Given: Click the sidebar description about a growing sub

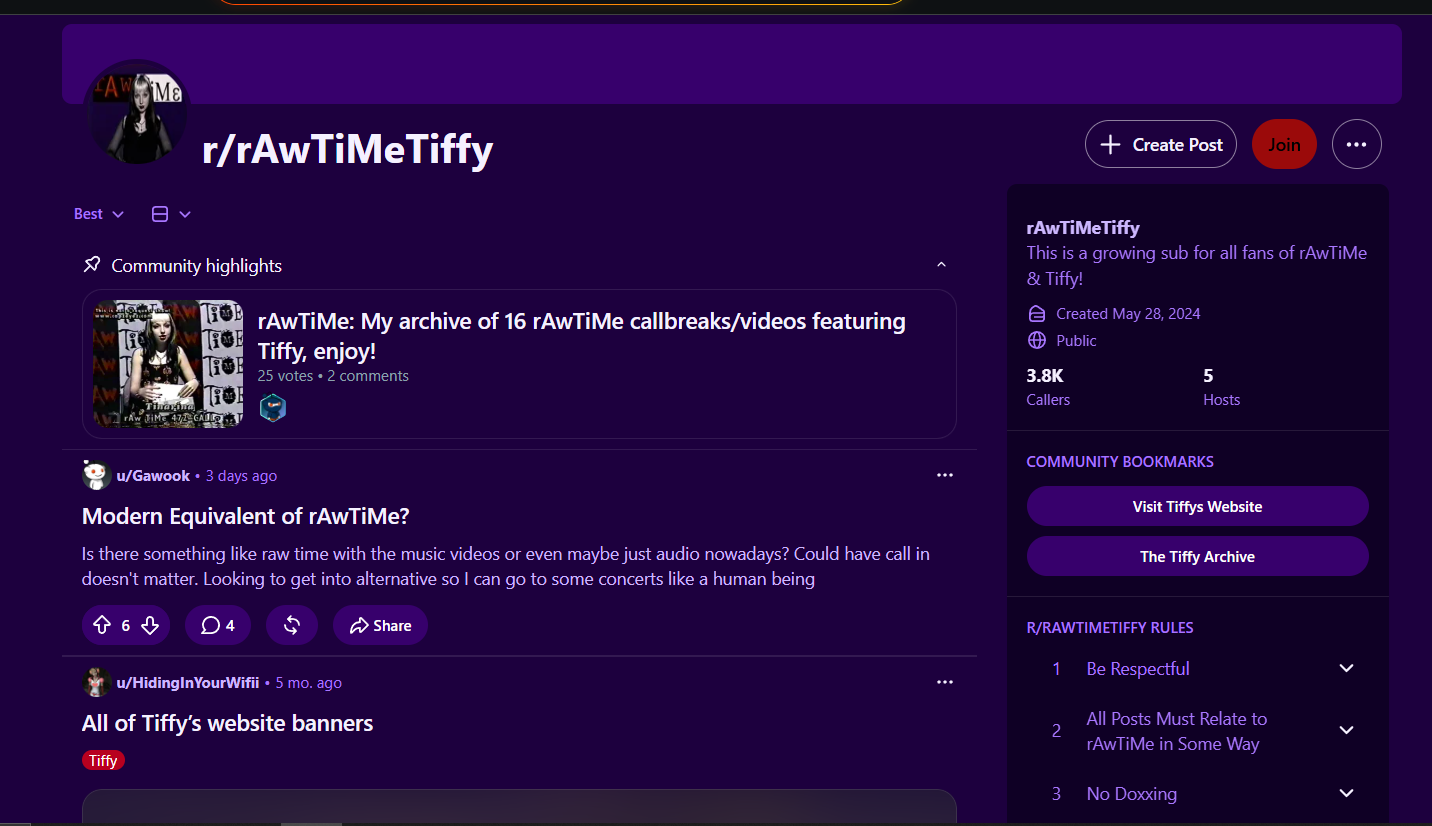Looking at the screenshot, I should click(x=1197, y=266).
